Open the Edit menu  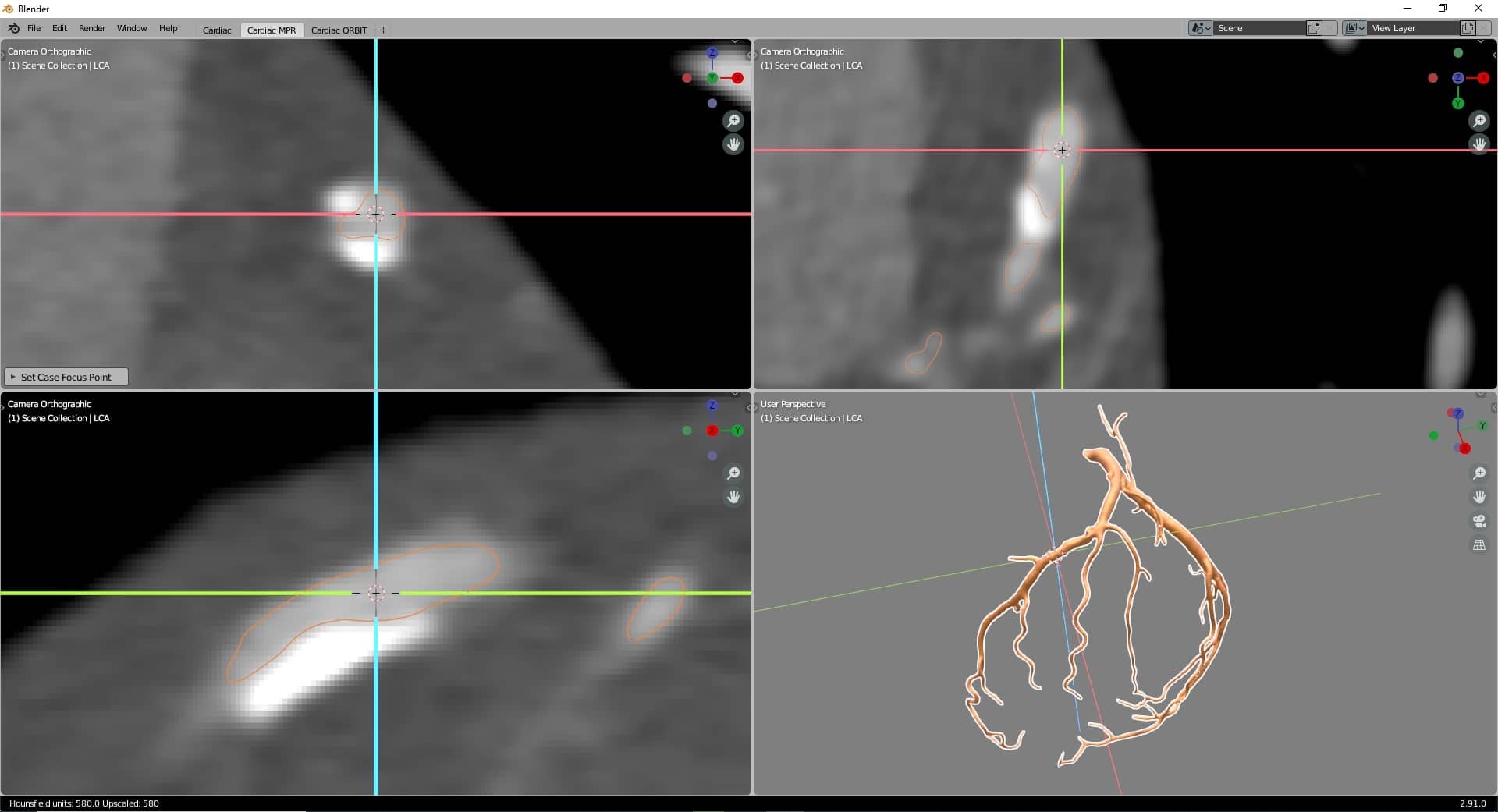click(59, 28)
